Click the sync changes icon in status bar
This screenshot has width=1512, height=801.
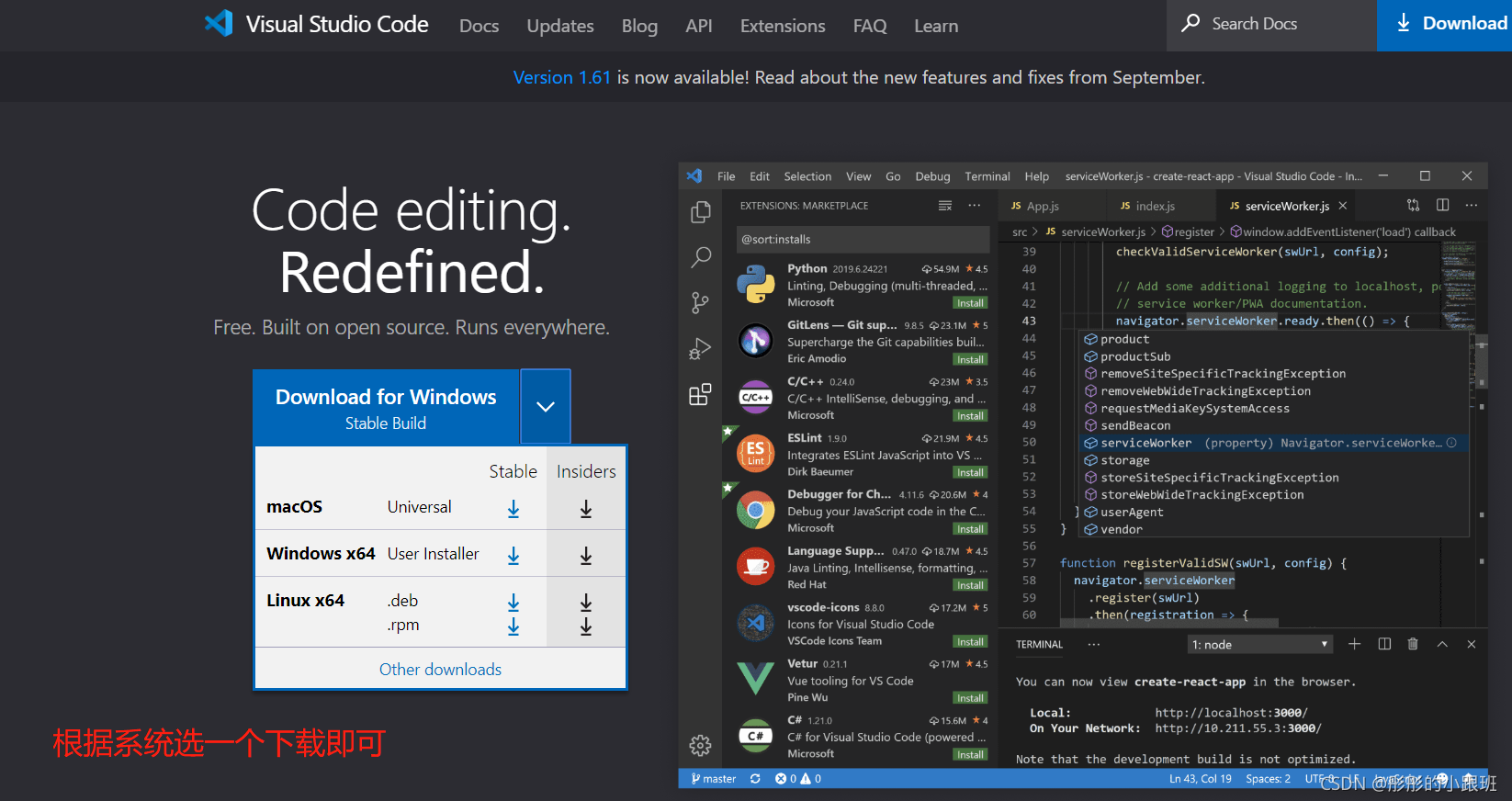(x=755, y=778)
